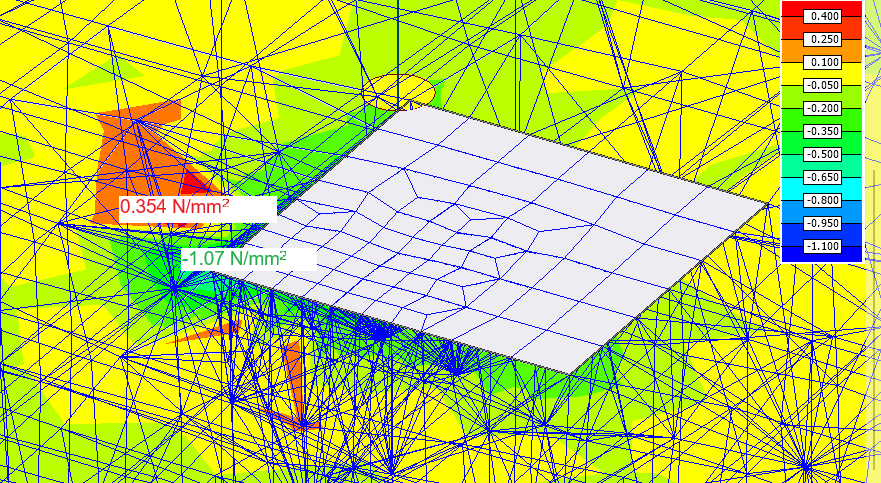This screenshot has height=483, width=881.
Task: Click the -1.100 legend value
Action: pos(824,246)
